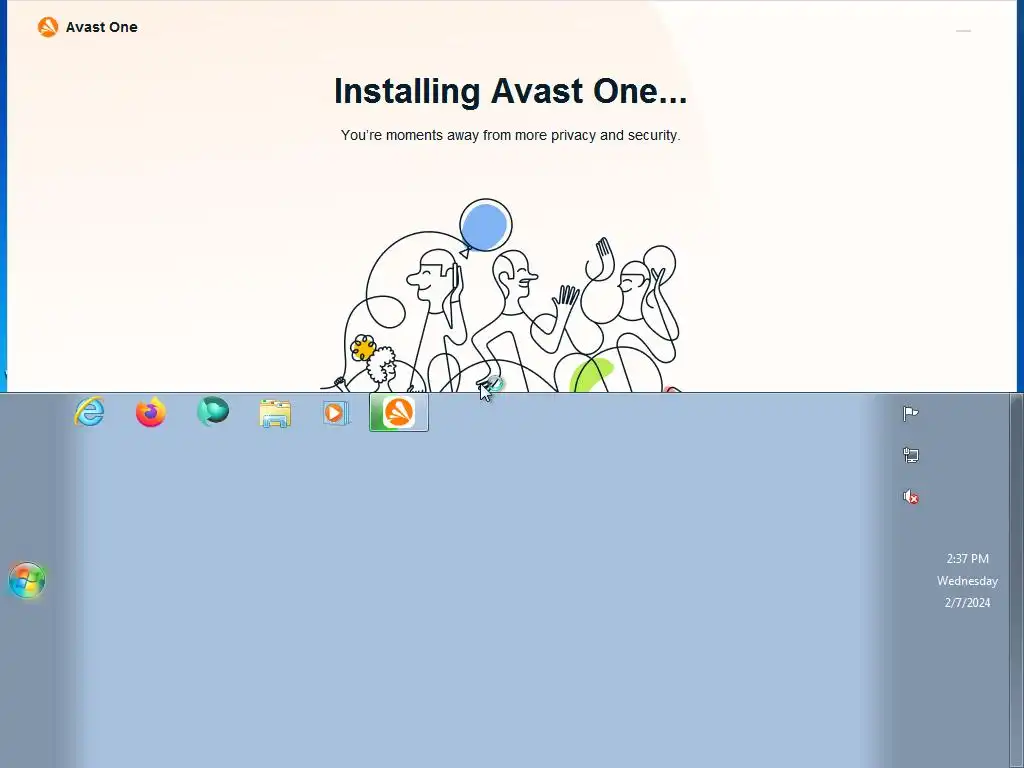Click the Wednesday label in the tray
Viewport: 1024px width, 768px height.
click(967, 581)
